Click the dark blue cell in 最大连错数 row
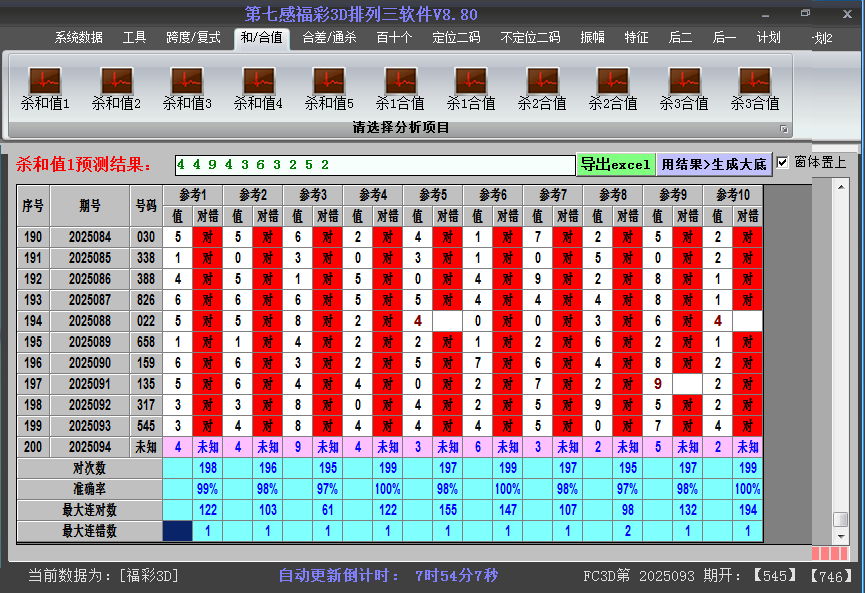The width and height of the screenshot is (865, 593). [x=178, y=531]
